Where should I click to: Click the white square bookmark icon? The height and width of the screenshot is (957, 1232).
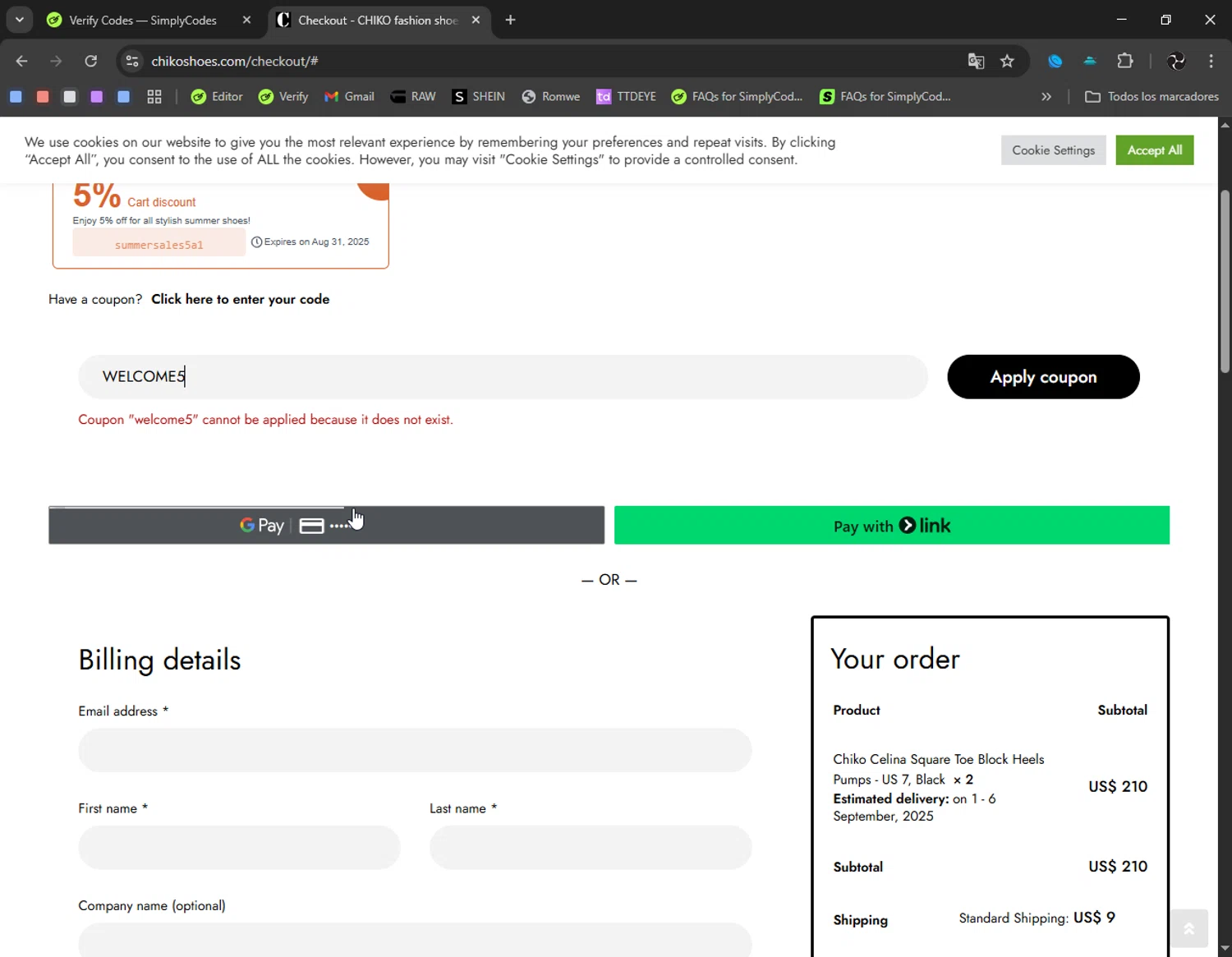click(x=70, y=97)
